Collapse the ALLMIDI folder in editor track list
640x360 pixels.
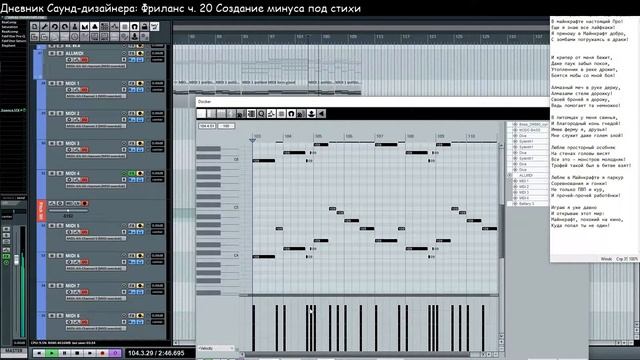pos(510,175)
